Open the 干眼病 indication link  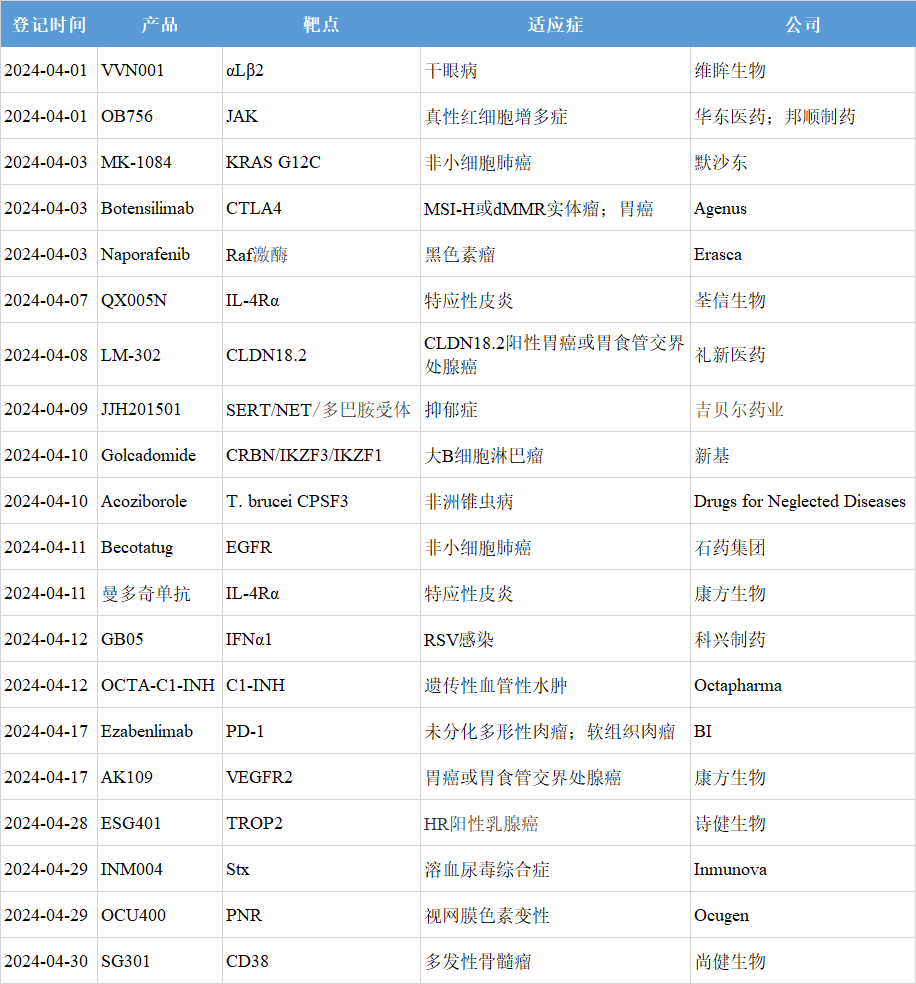448,69
